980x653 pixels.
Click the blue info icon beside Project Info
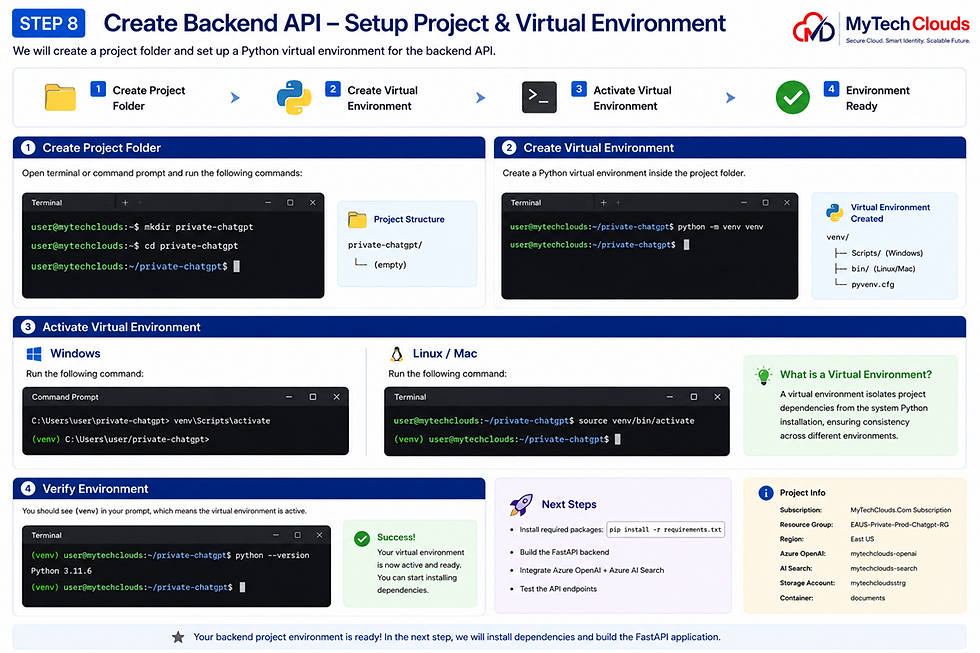click(x=766, y=493)
